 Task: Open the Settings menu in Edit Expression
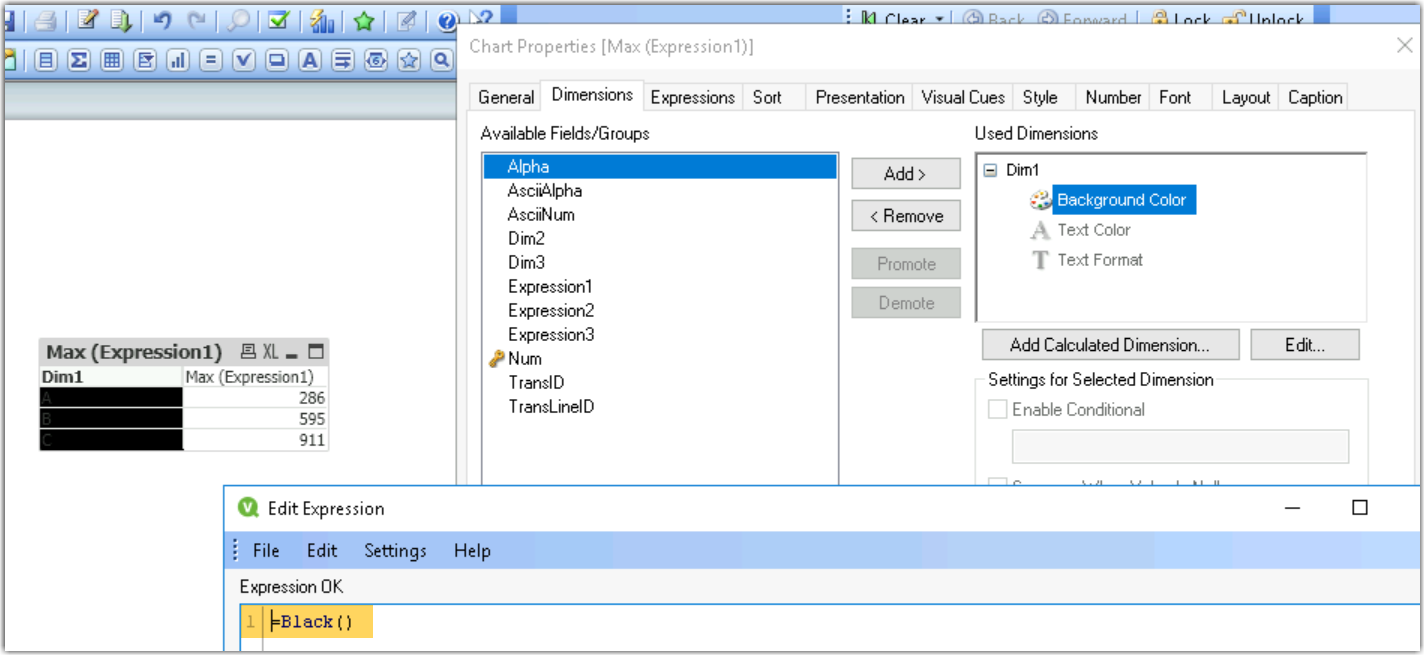(x=395, y=550)
